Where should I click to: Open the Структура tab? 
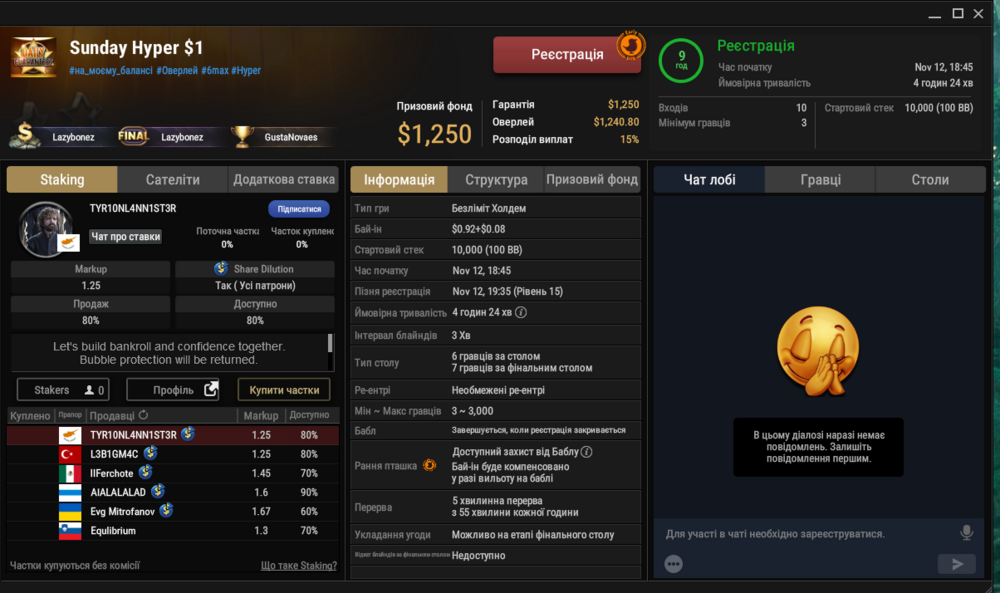click(496, 180)
